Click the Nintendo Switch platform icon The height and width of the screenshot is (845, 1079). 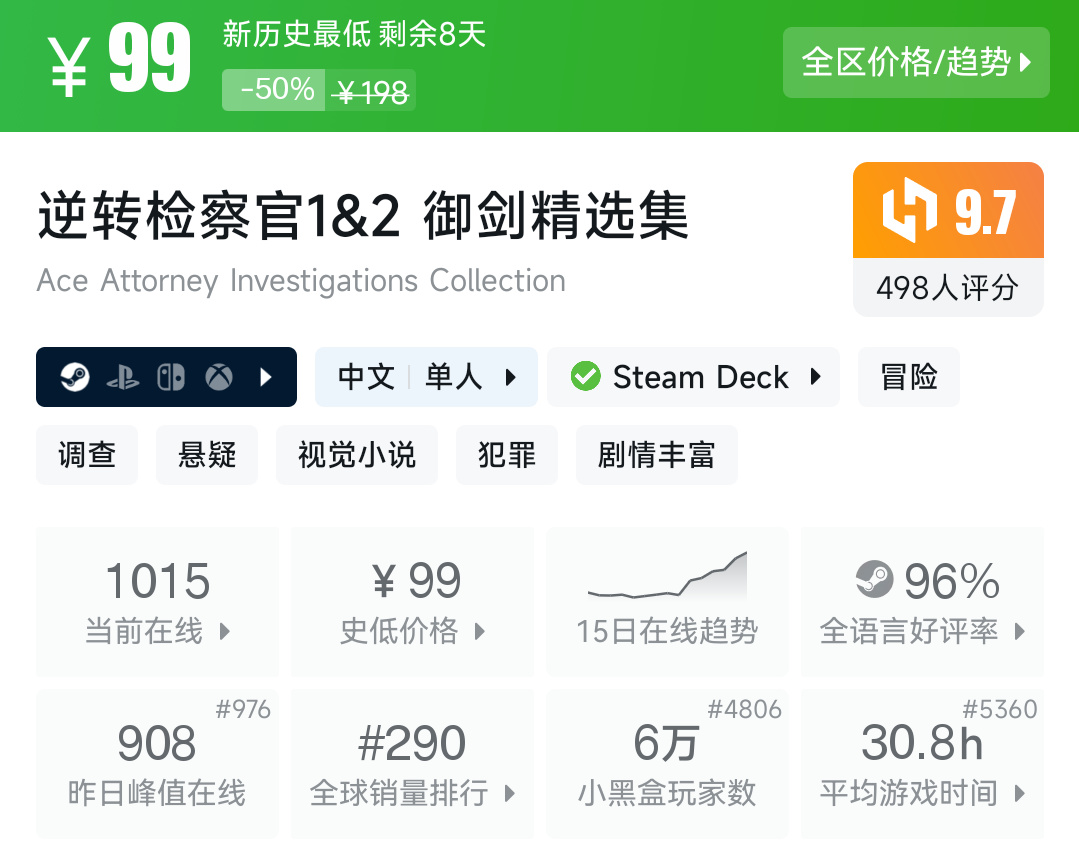(x=170, y=377)
